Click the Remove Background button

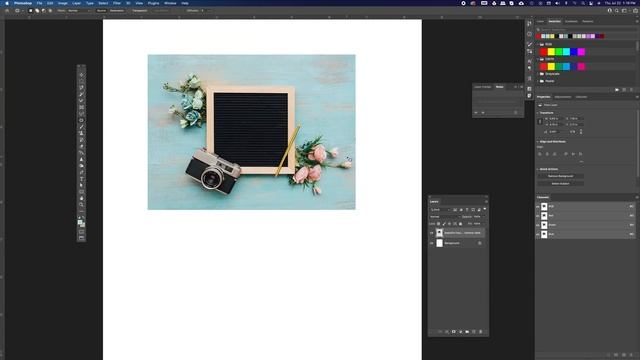click(560, 176)
